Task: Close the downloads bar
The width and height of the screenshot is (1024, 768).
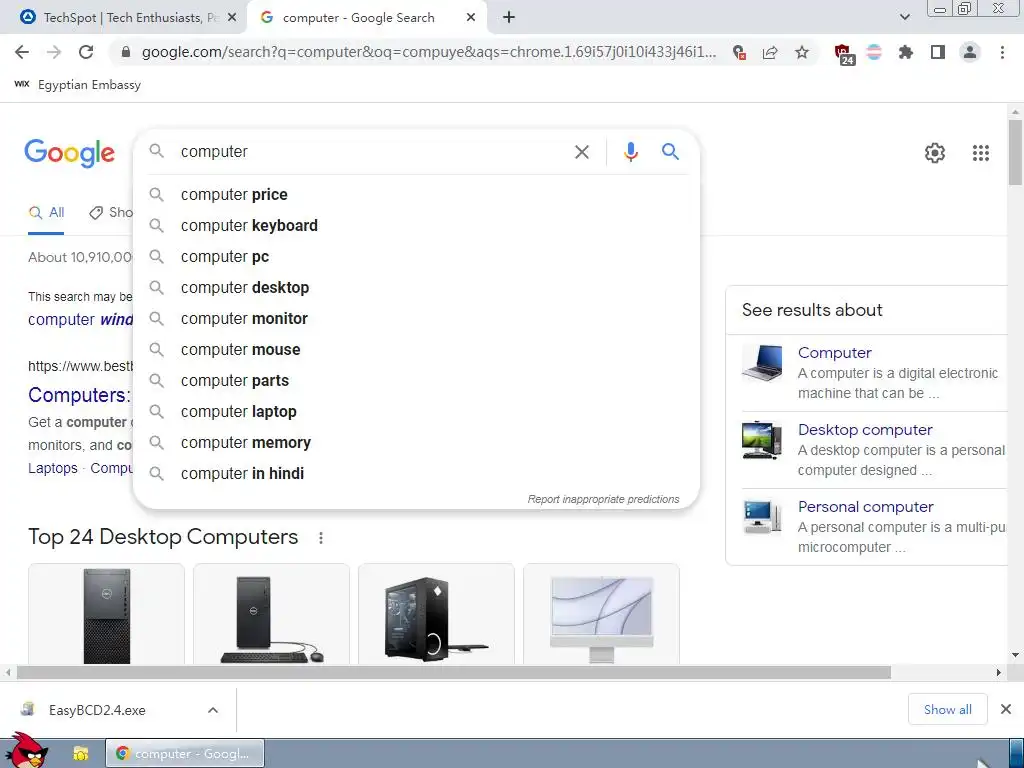Action: coord(1006,709)
